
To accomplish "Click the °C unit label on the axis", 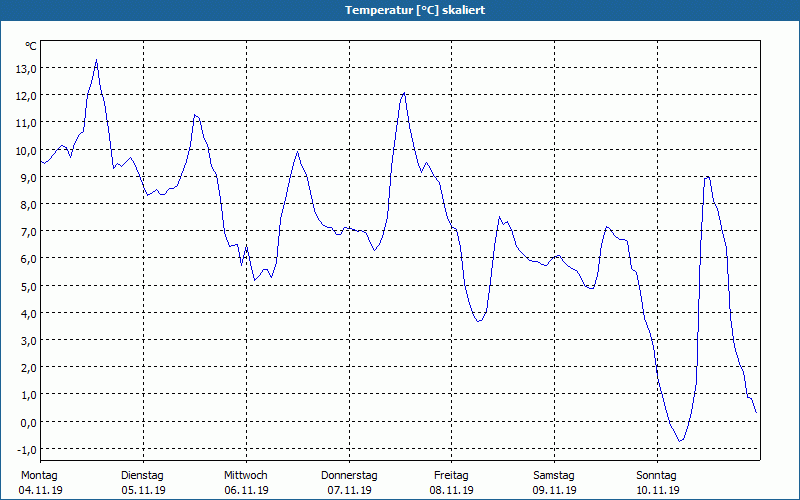I will [31, 46].
